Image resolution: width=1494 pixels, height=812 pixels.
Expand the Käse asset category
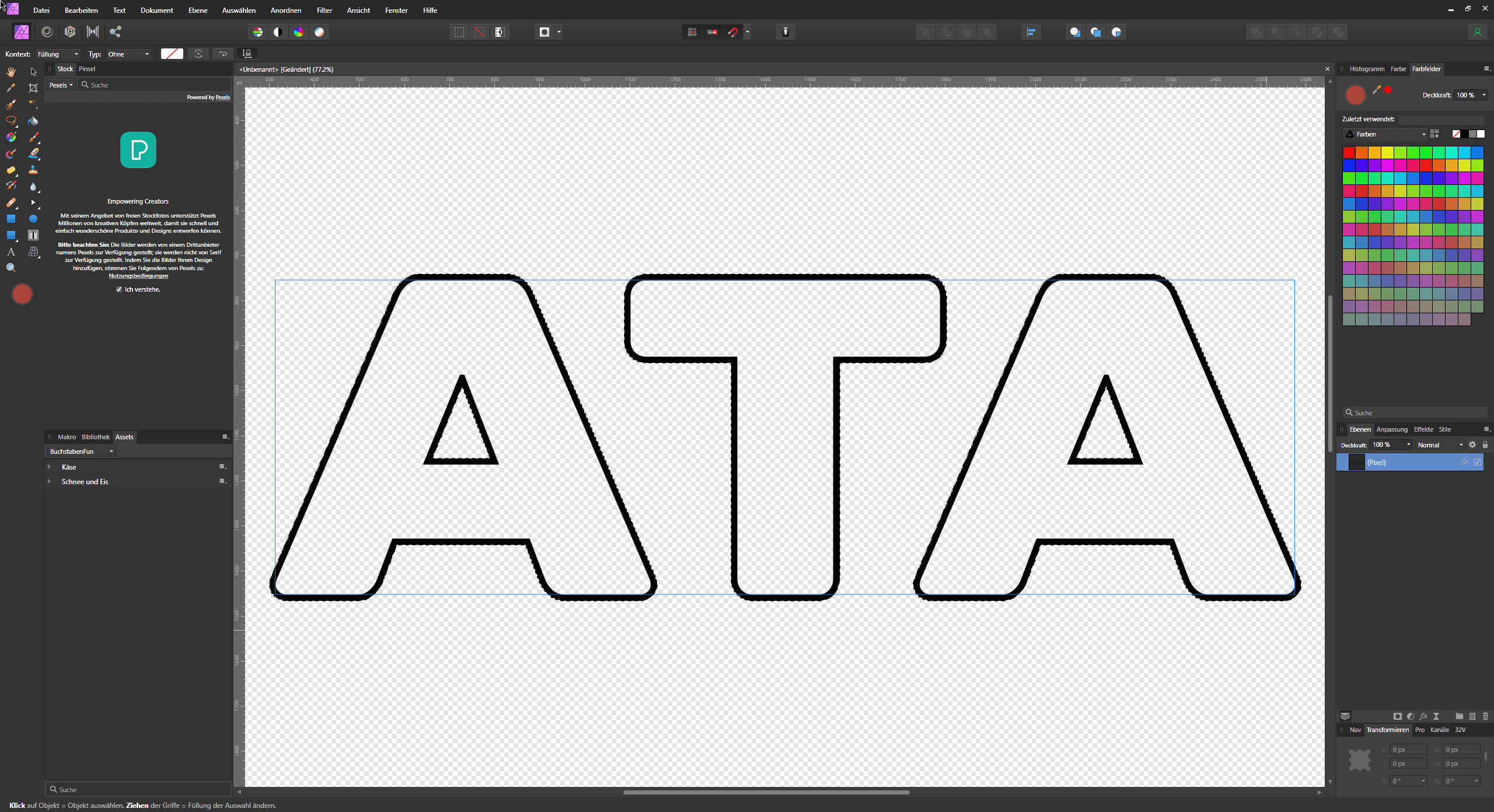pos(50,467)
